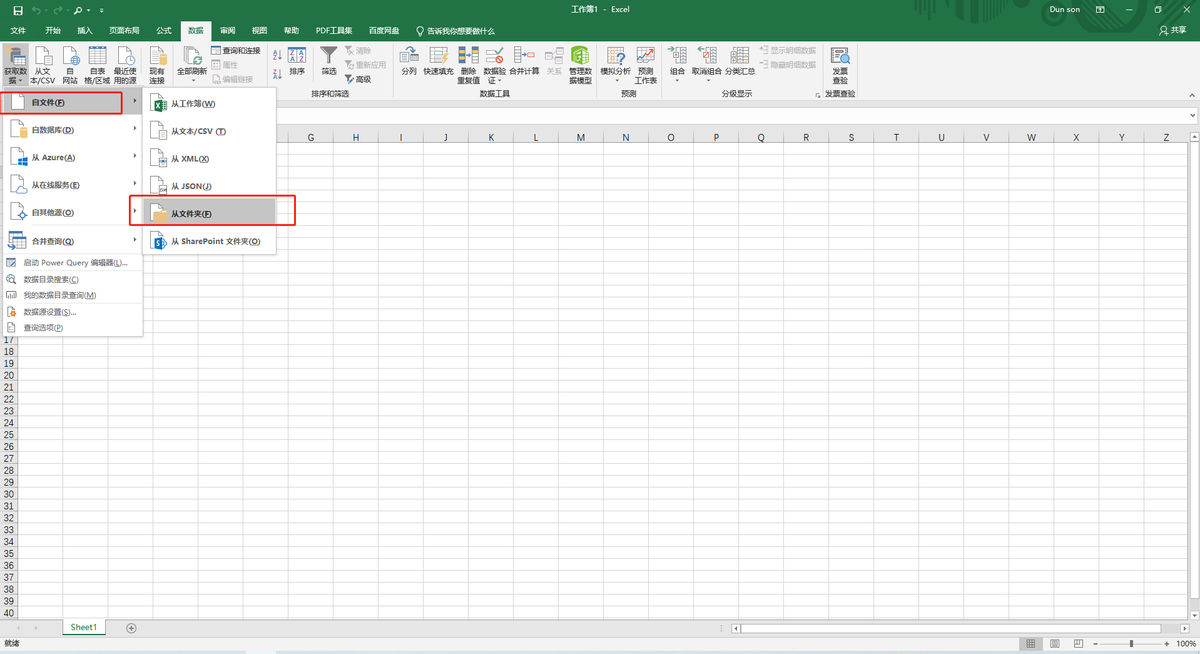The height and width of the screenshot is (654, 1200).
Task: Click the 排序 sort dialog icon
Action: point(297,60)
